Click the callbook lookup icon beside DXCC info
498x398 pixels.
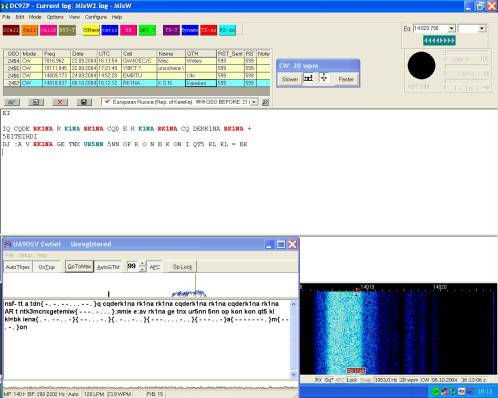[x=266, y=102]
